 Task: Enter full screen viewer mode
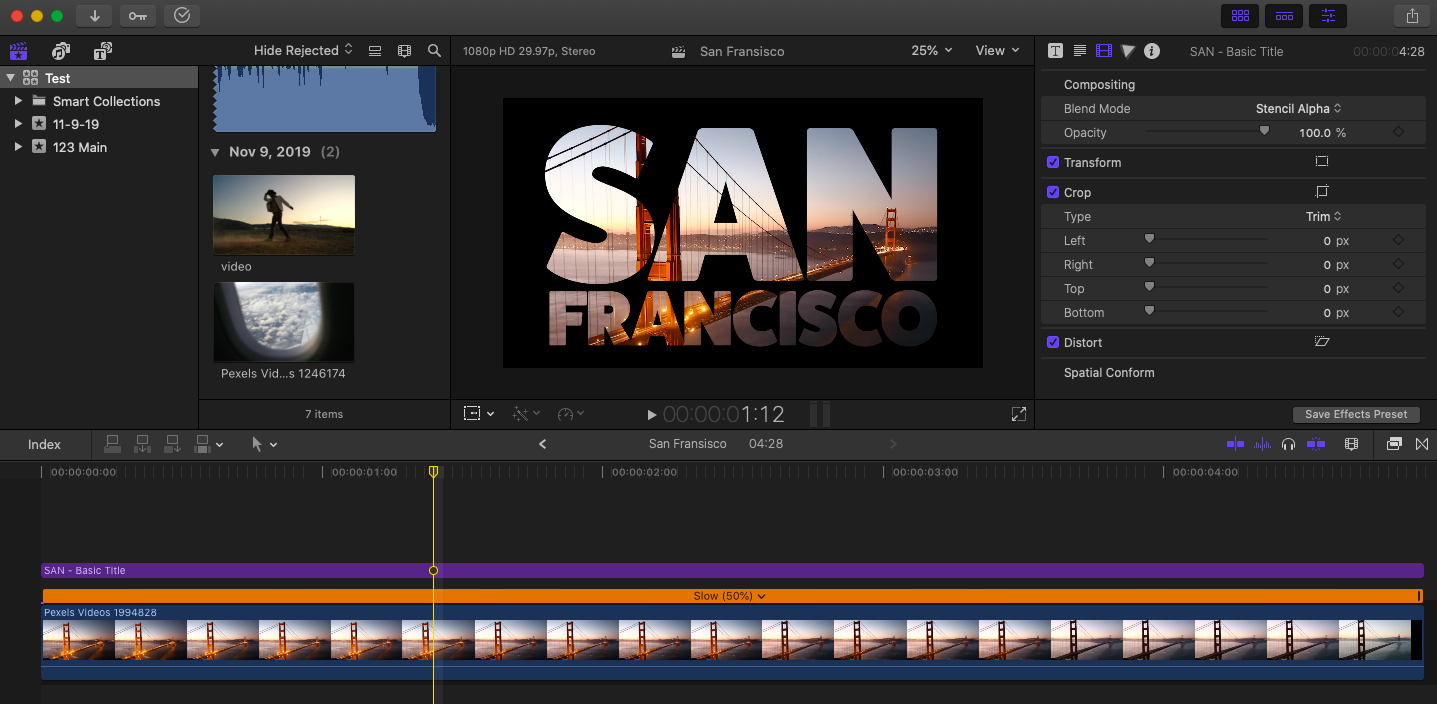1018,414
